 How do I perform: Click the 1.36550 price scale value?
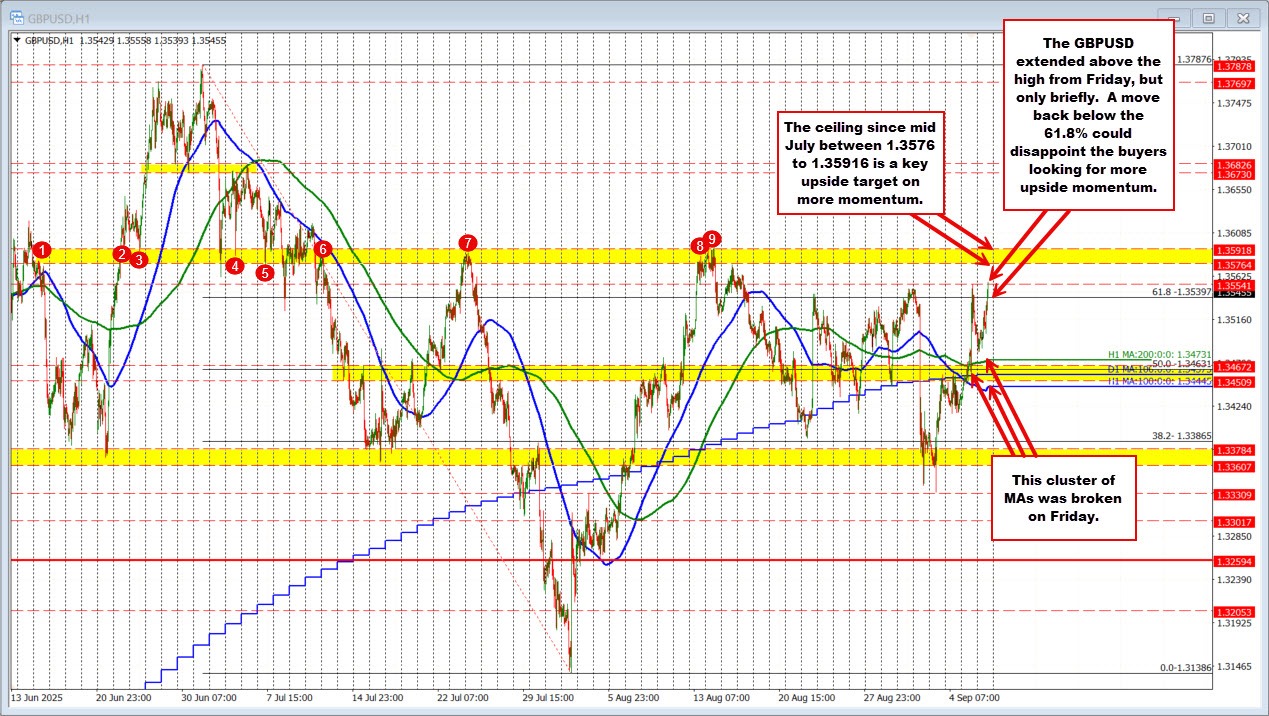(x=1233, y=189)
